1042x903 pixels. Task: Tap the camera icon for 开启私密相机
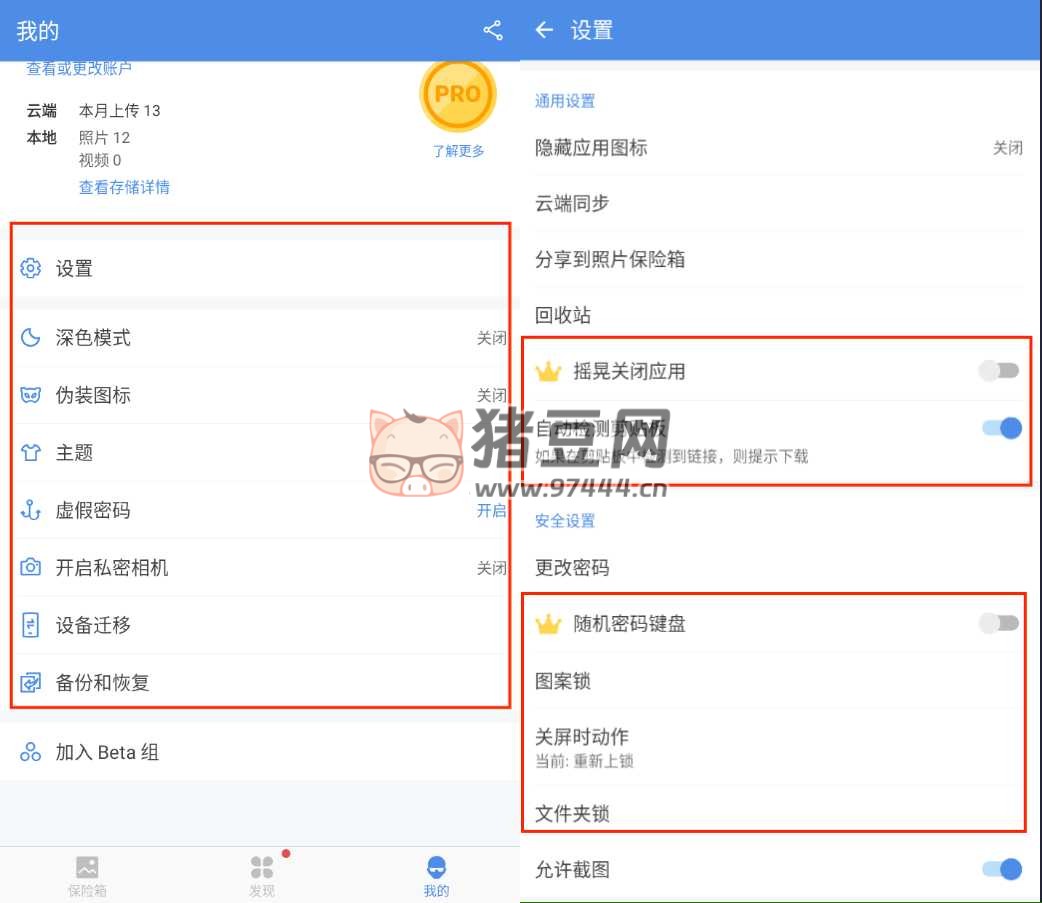tap(31, 568)
